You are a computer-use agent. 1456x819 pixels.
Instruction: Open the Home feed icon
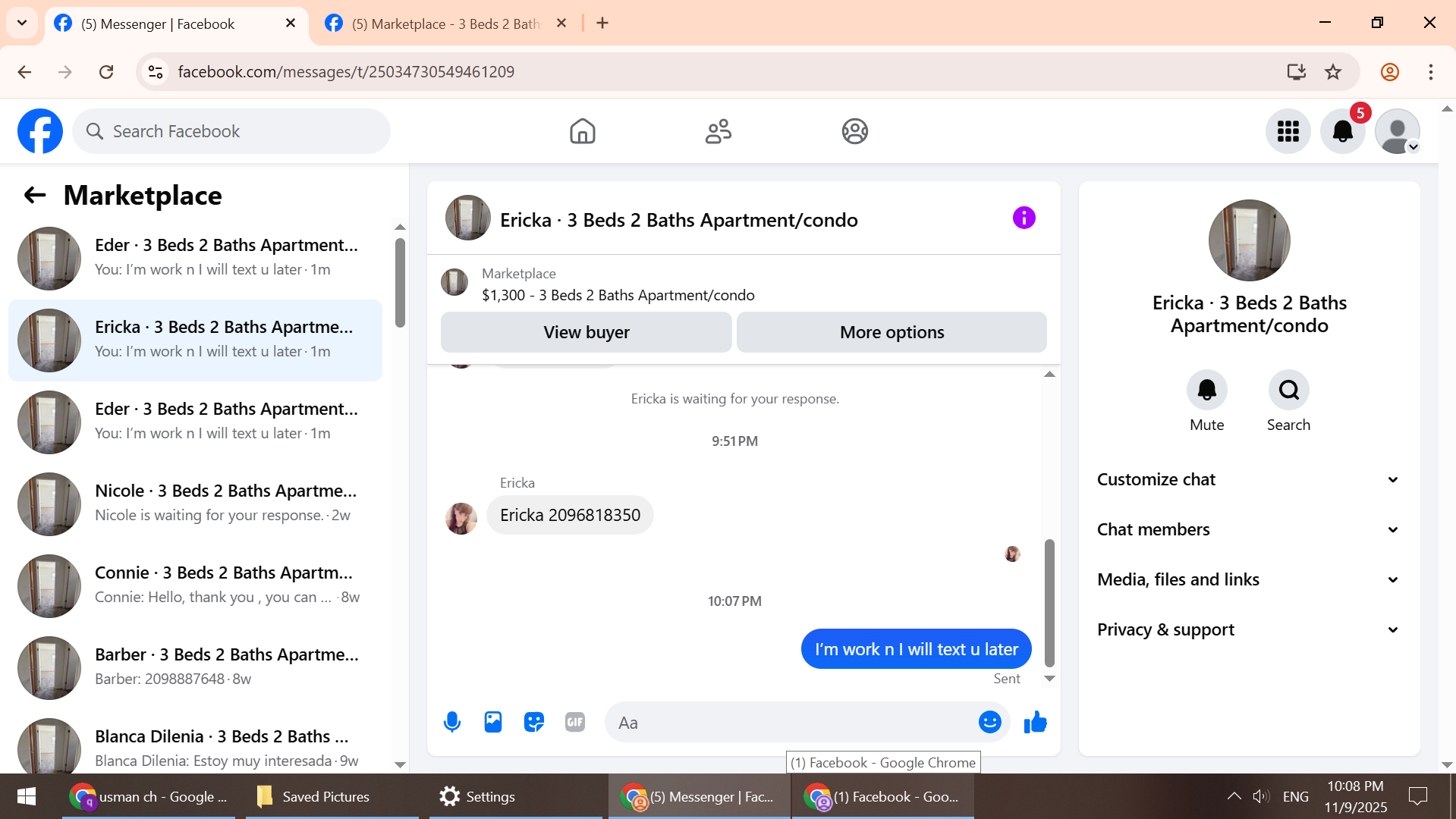coord(583,131)
